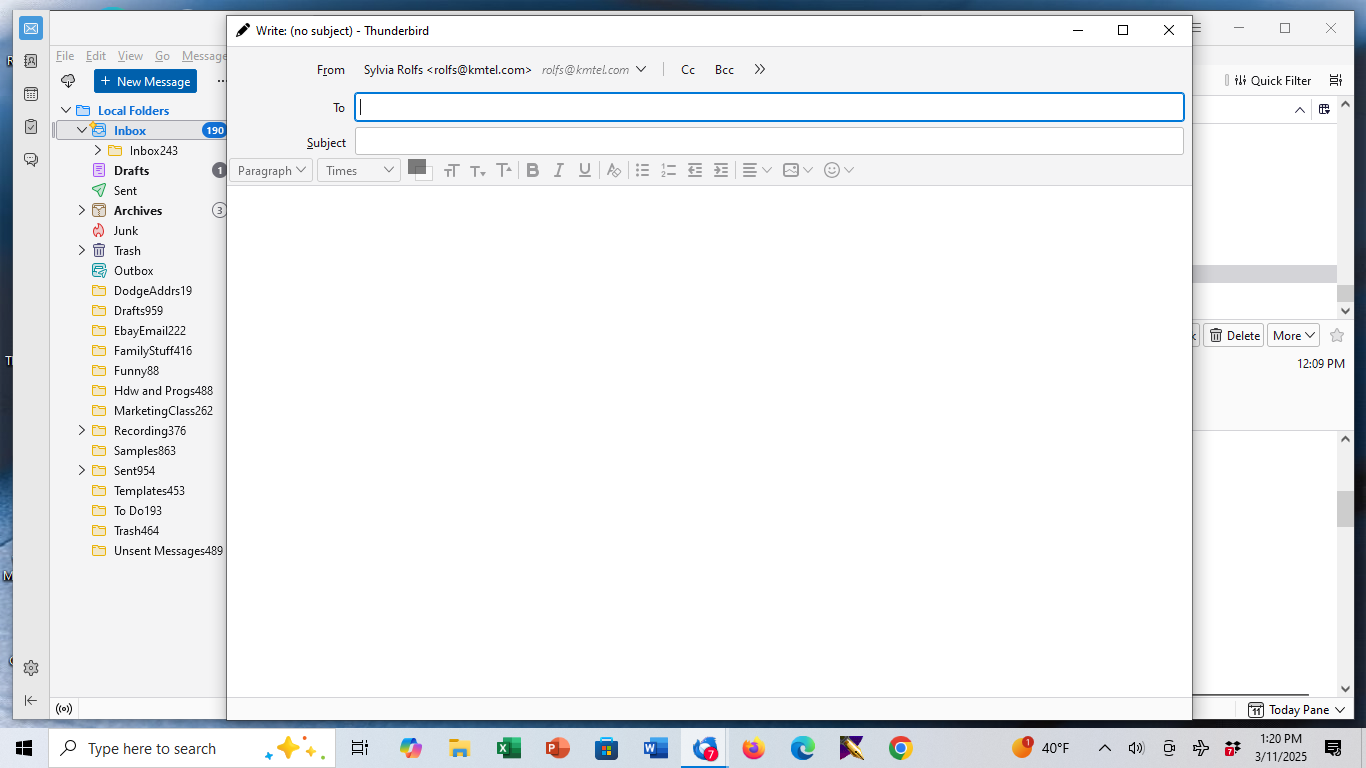Click the remove text styling icon
The height and width of the screenshot is (768, 1366).
coord(614,171)
